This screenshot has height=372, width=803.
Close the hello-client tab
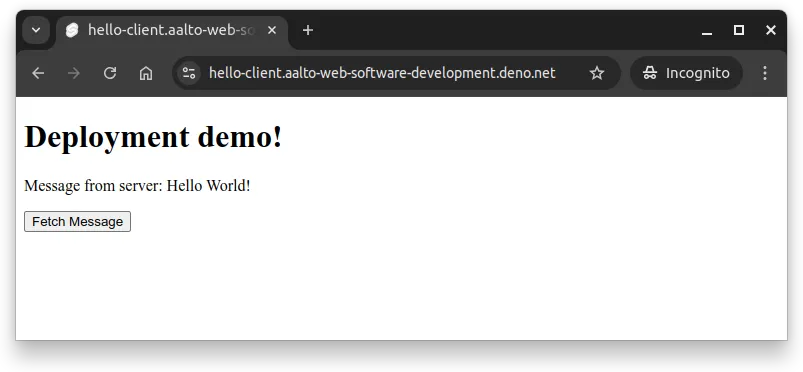pyautogui.click(x=272, y=31)
